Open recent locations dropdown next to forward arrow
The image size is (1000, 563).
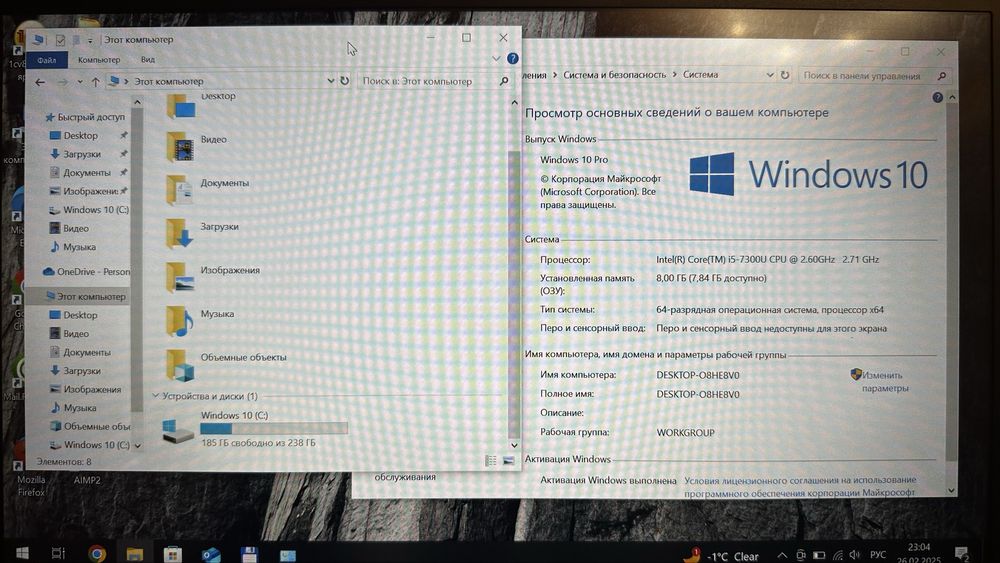[80, 82]
